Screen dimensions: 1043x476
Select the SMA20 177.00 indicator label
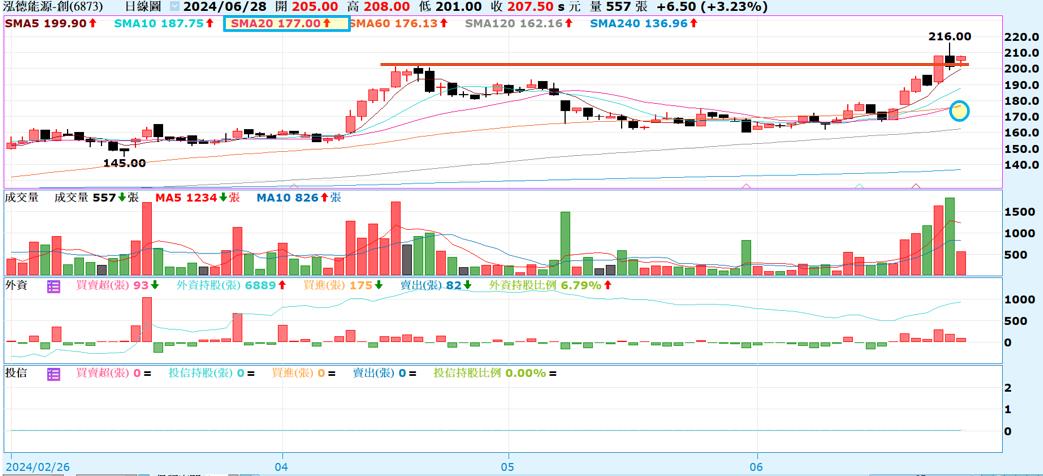[282, 23]
